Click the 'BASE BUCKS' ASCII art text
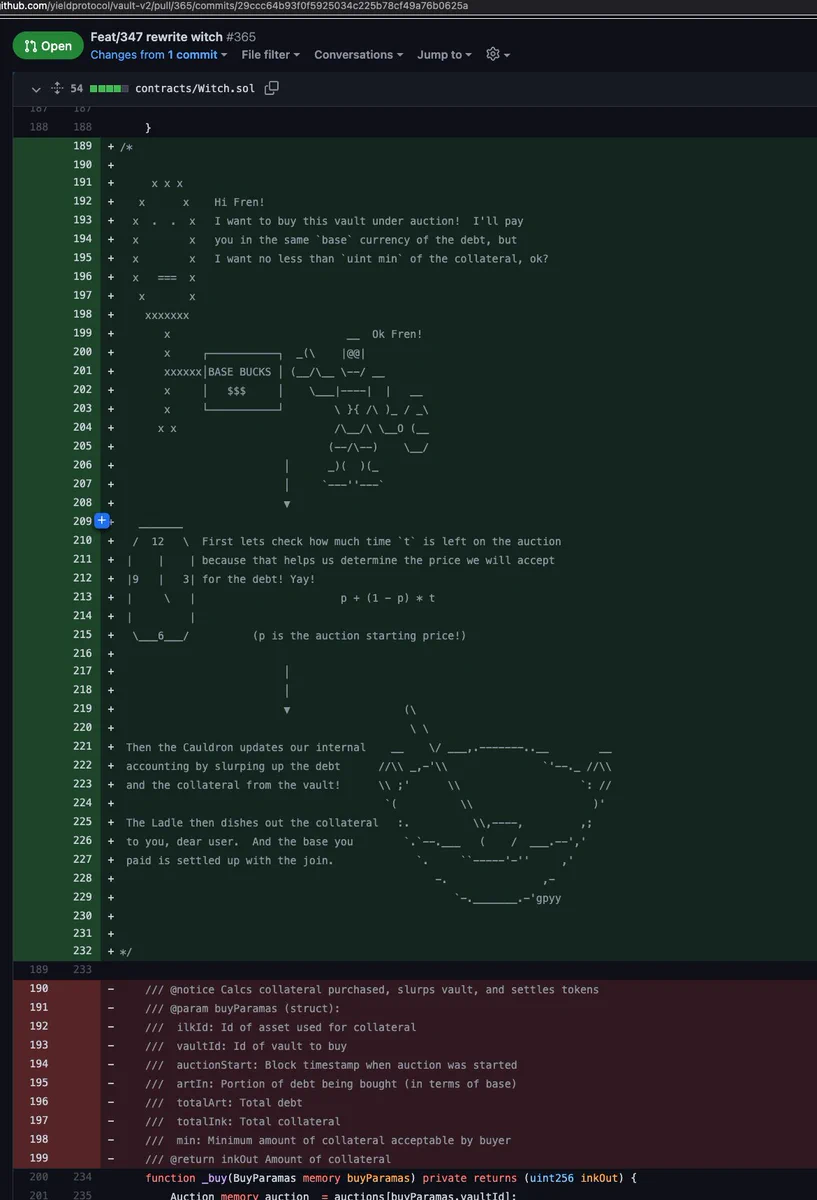The width and height of the screenshot is (817, 1200). click(x=239, y=372)
